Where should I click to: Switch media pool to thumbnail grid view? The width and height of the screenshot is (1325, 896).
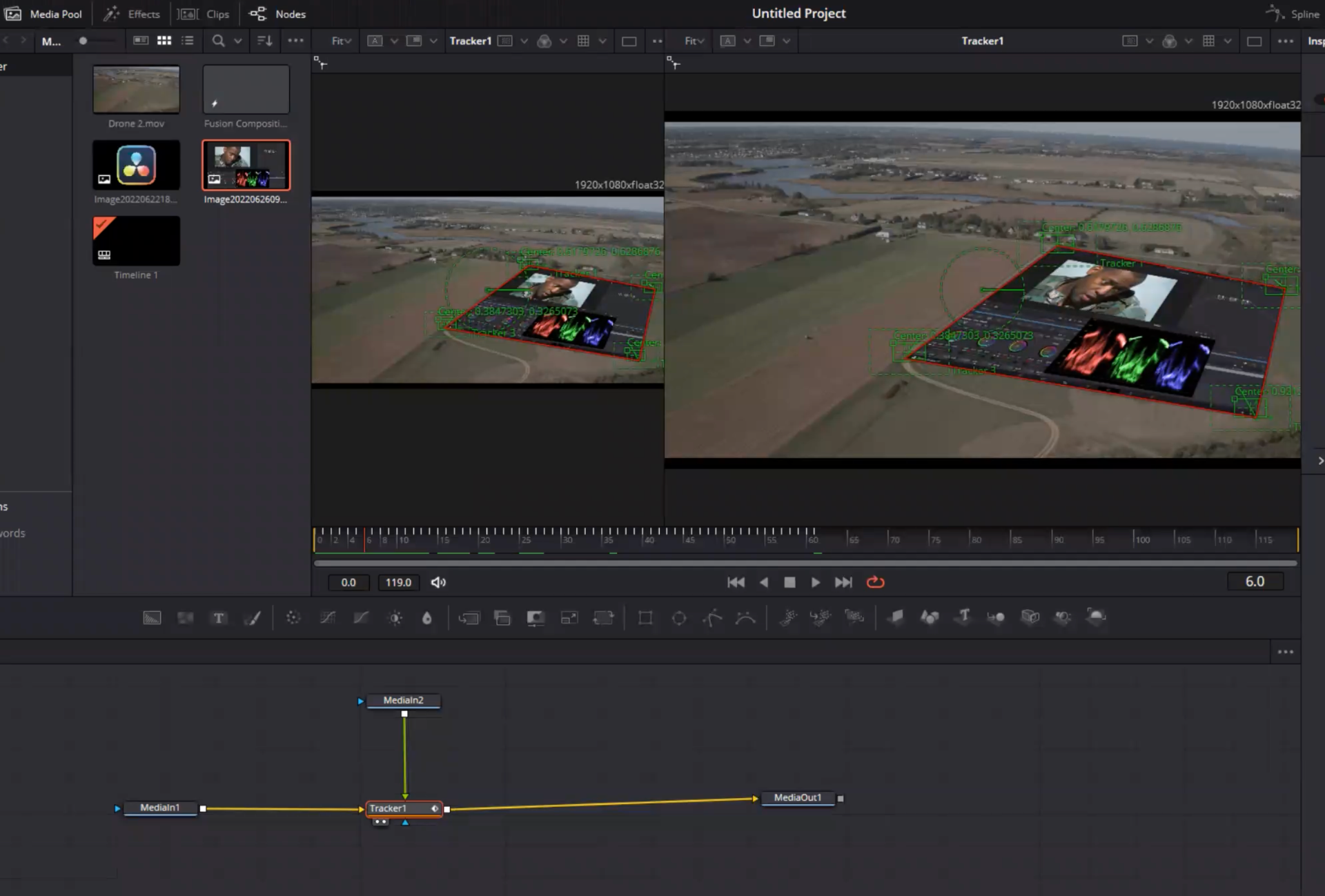point(164,41)
